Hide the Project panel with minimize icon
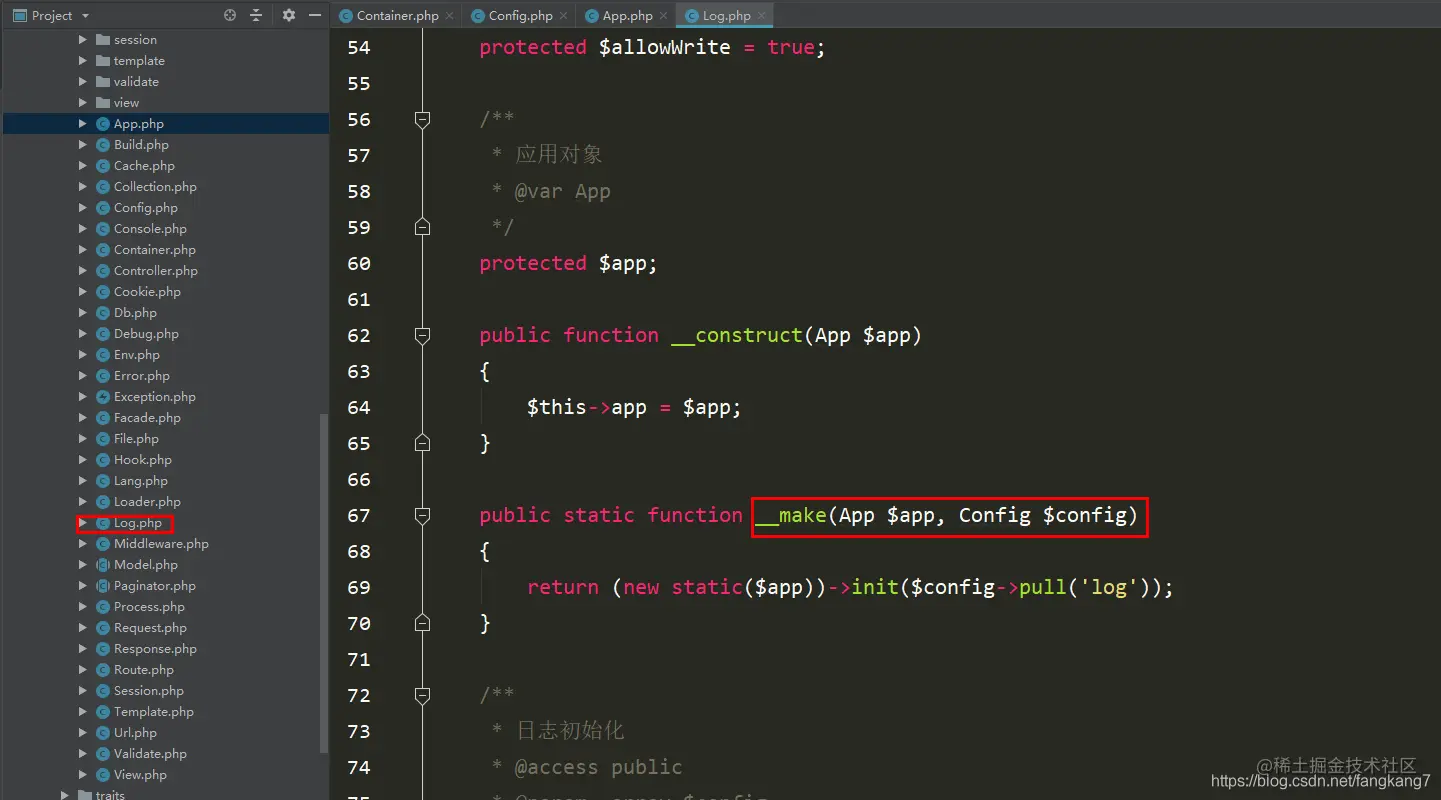1441x800 pixels. pyautogui.click(x=315, y=15)
